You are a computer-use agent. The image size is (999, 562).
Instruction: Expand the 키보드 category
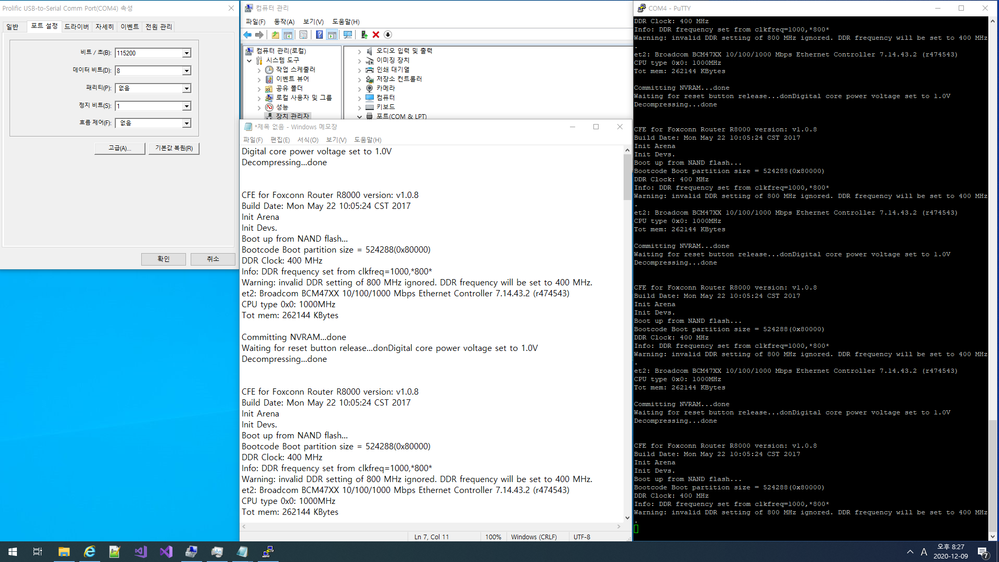coord(359,107)
